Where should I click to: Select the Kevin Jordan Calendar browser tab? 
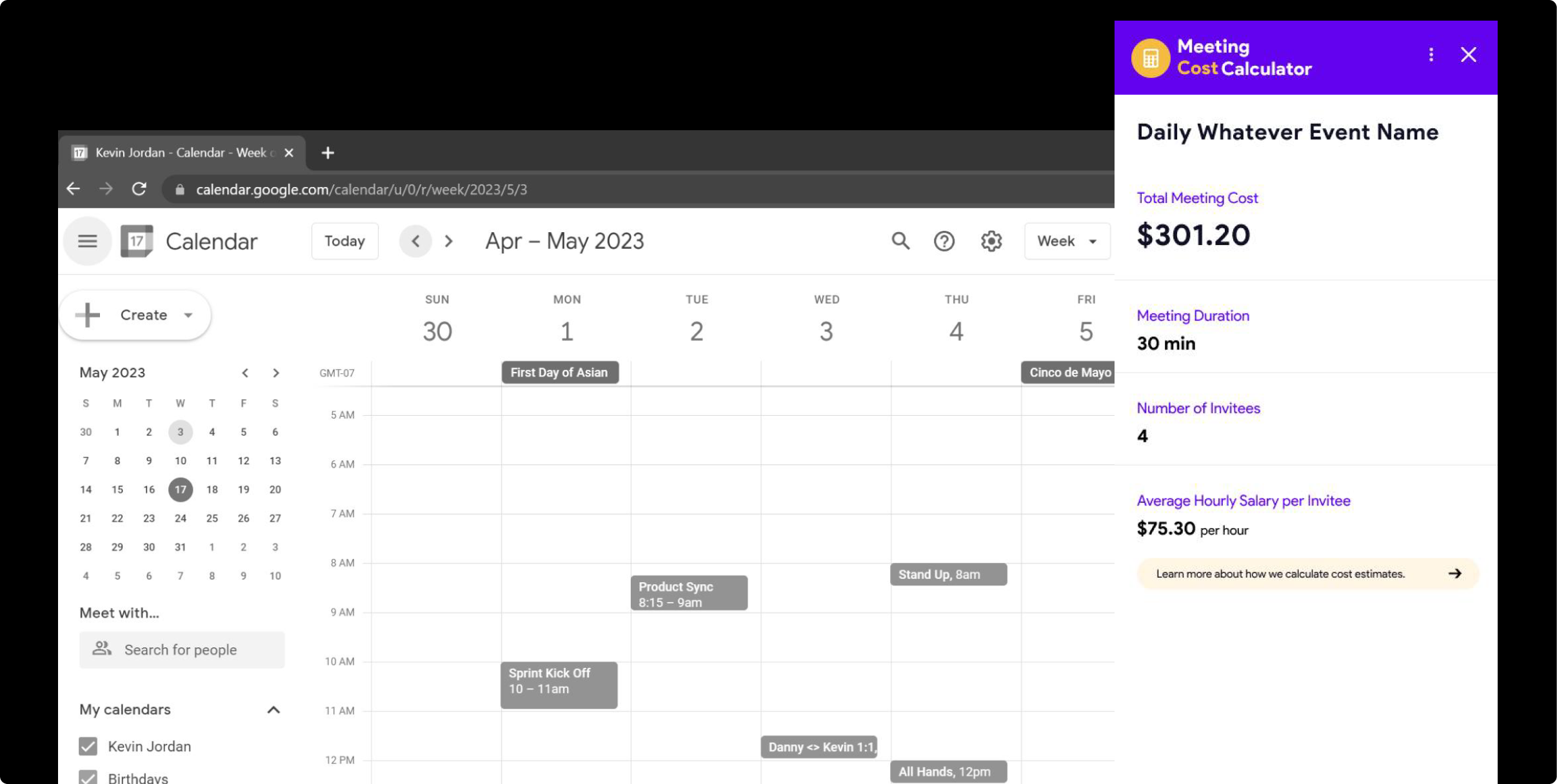tap(181, 153)
